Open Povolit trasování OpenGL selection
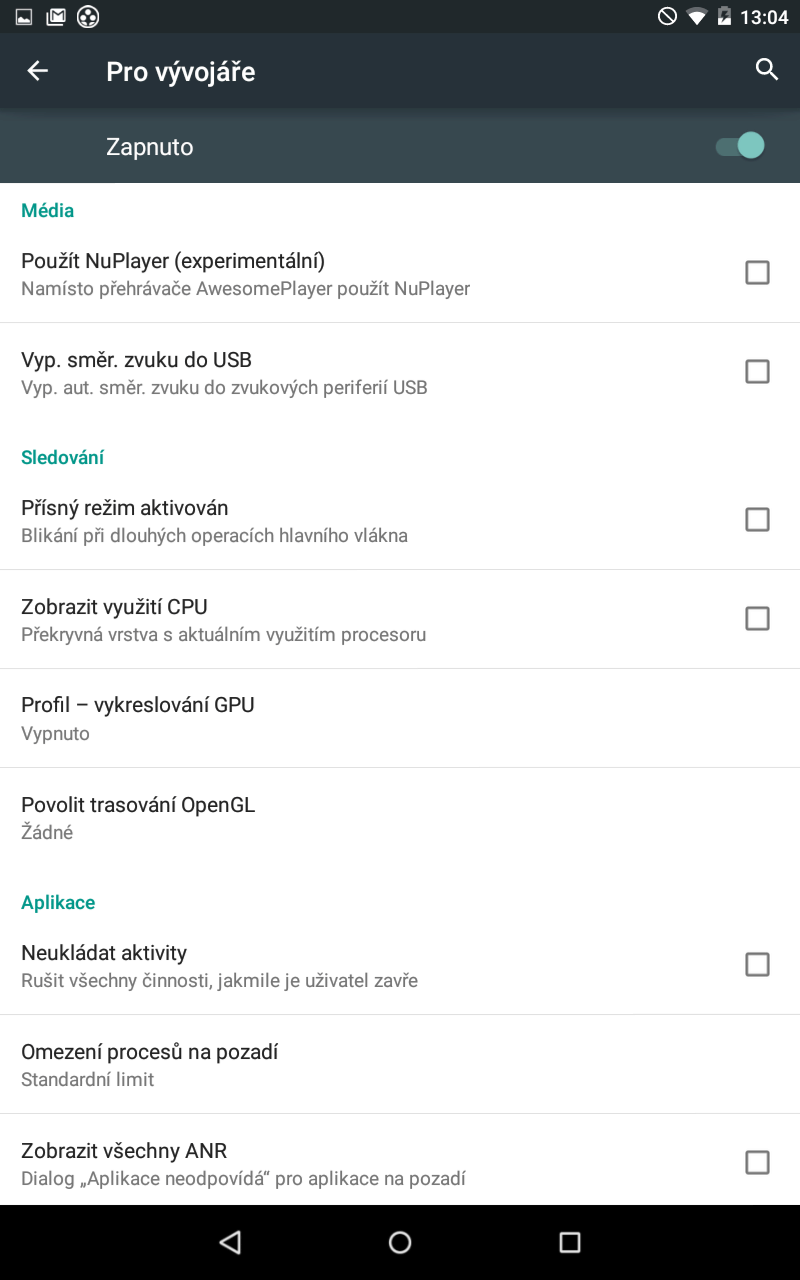The height and width of the screenshot is (1280, 800). tap(400, 817)
